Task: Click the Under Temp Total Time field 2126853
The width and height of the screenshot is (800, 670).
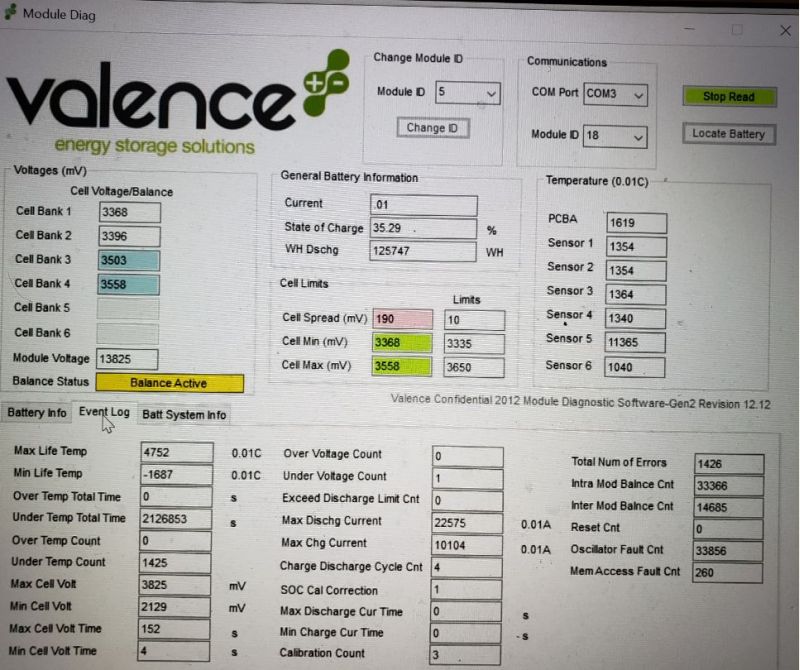Action: 176,519
